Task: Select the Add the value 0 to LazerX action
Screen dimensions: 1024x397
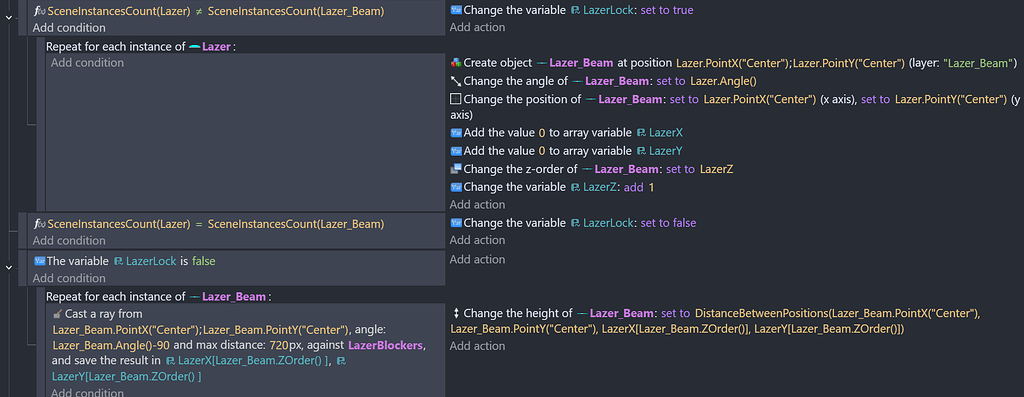Action: pyautogui.click(x=567, y=133)
